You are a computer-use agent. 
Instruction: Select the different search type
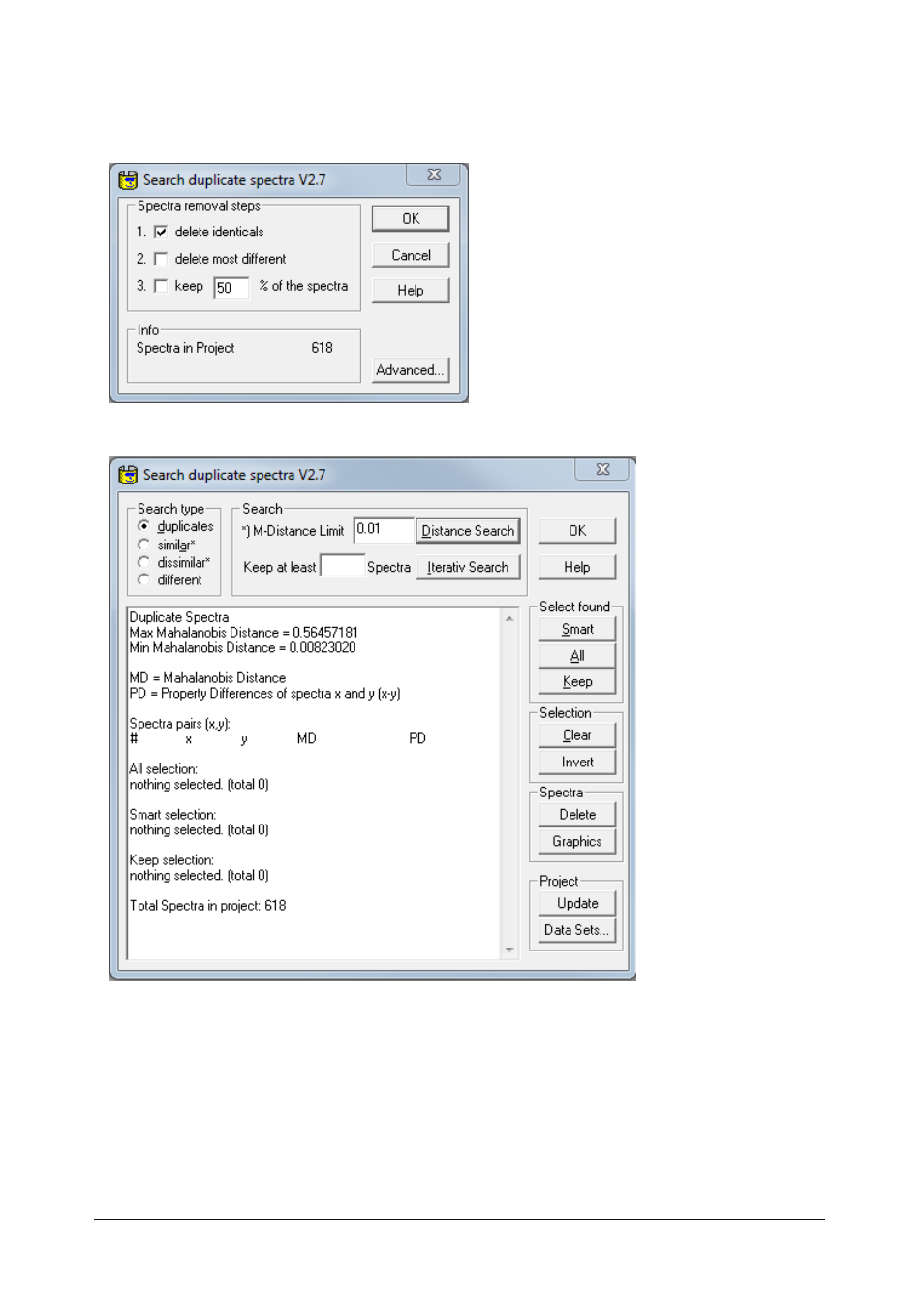coord(143,579)
